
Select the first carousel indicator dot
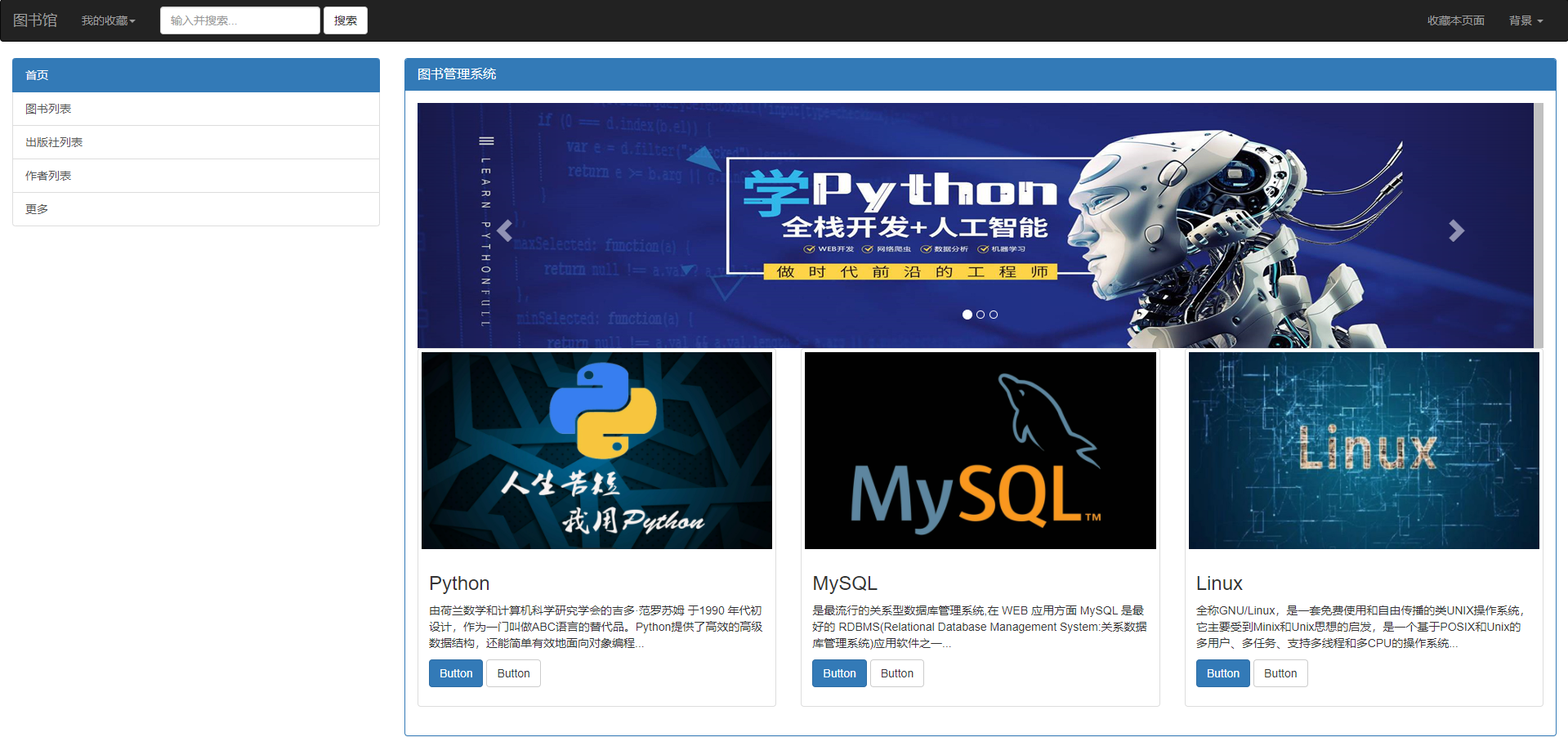point(967,315)
